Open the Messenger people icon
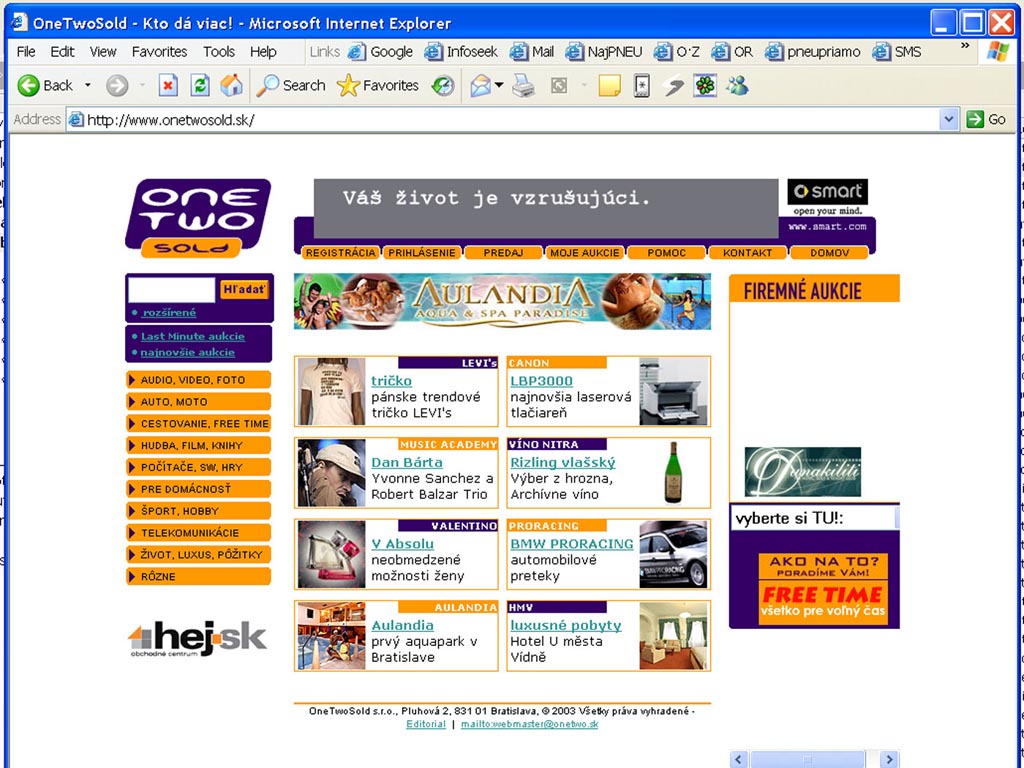This screenshot has height=768, width=1024. coord(737,86)
